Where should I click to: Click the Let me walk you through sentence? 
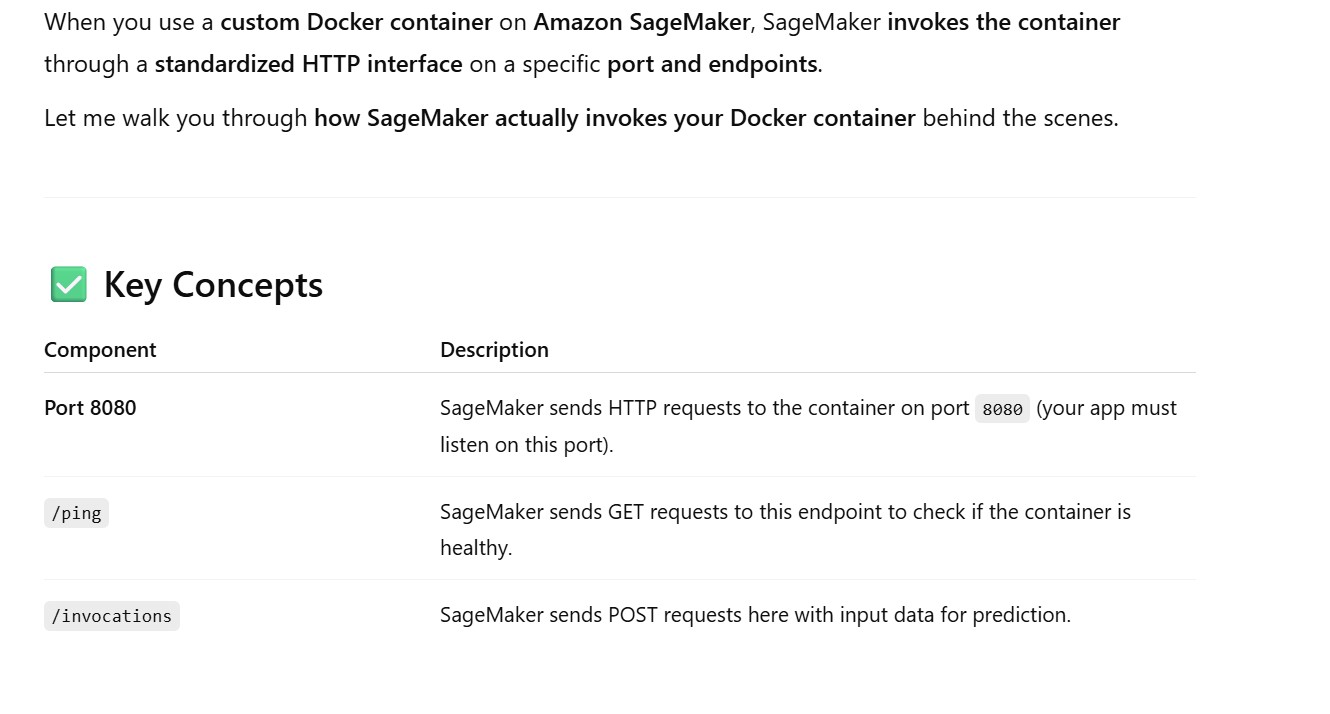click(176, 118)
